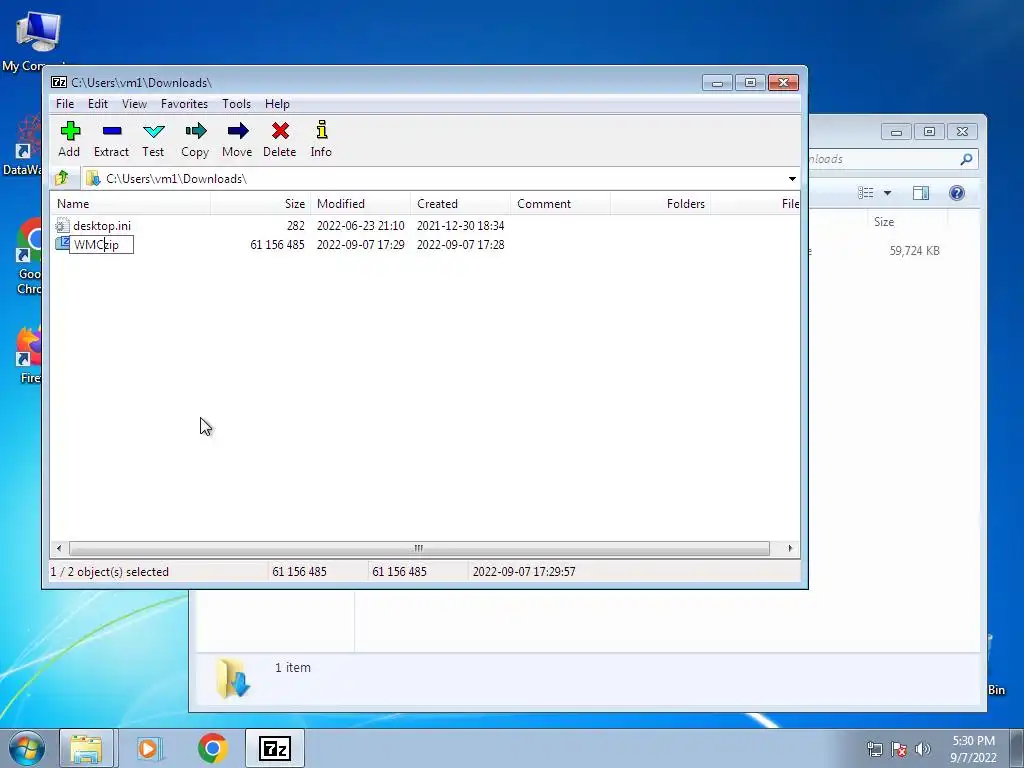Sort by the Modified column header
Screen dimensions: 1024x768
[x=361, y=204]
